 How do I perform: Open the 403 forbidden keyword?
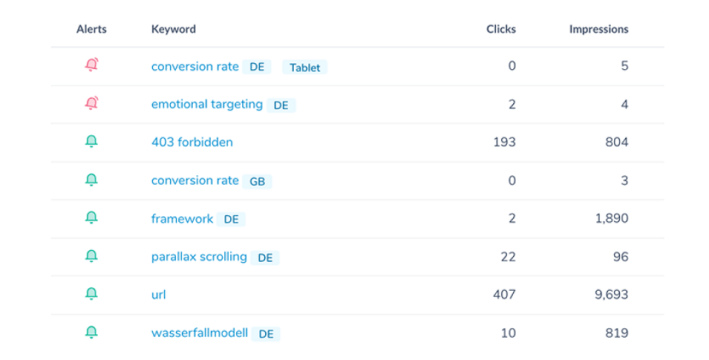point(192,142)
